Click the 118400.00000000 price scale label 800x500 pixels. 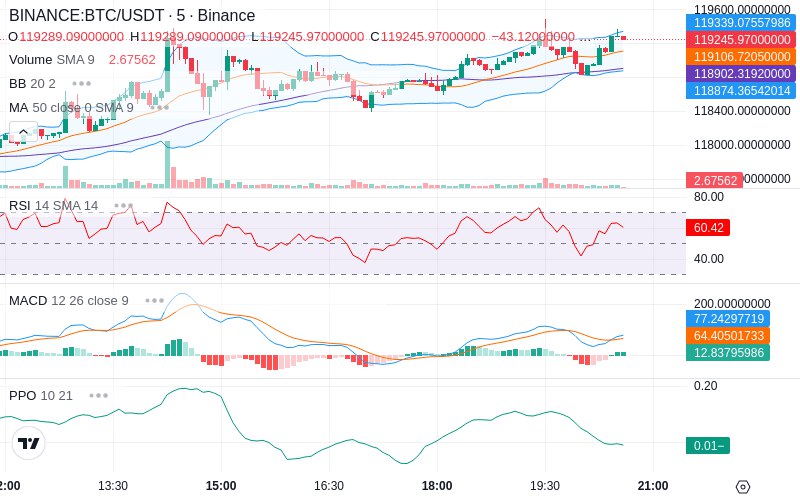click(742, 111)
